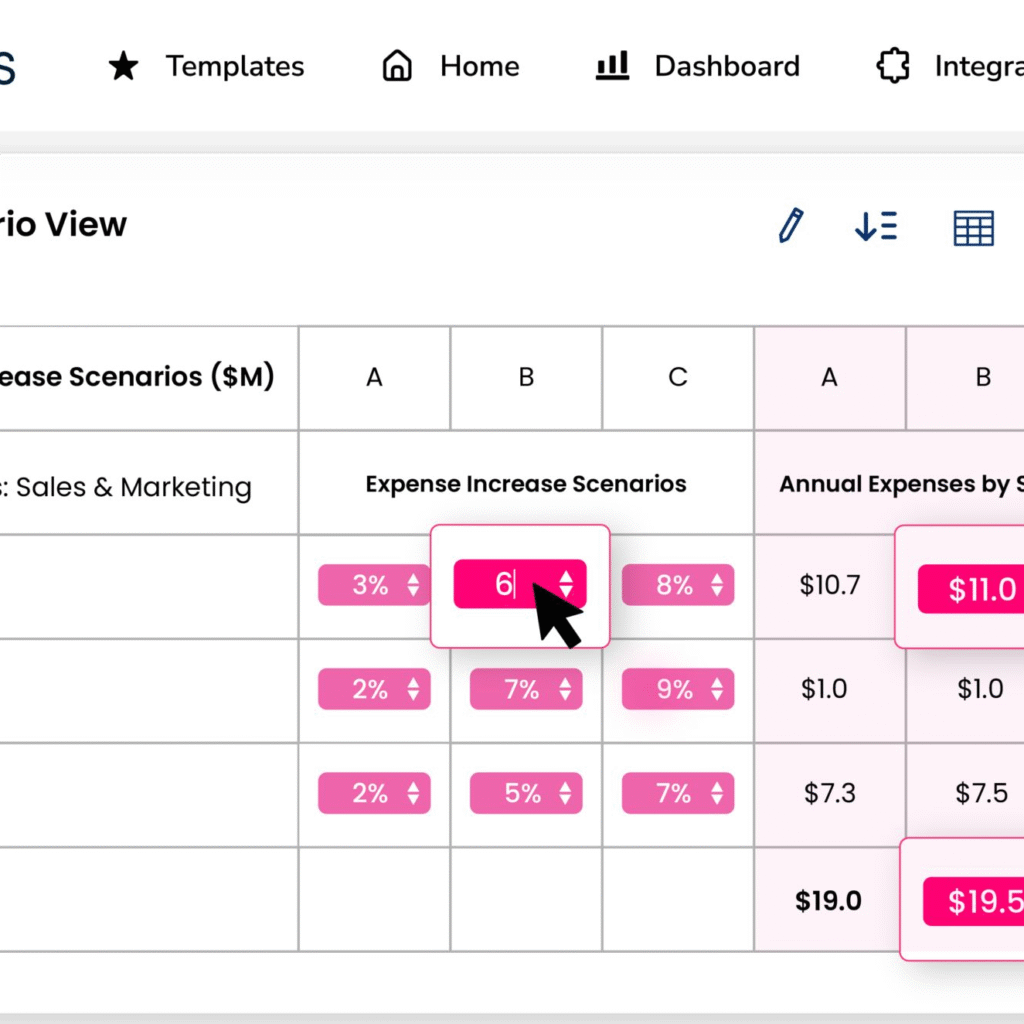Click the sort descending icon
The image size is (1024, 1024).
click(876, 226)
